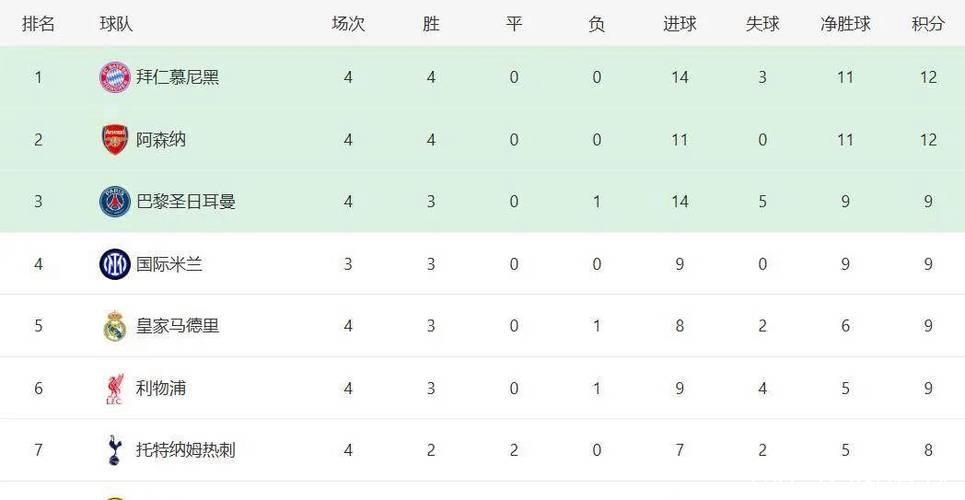Click the 进球 column header

[x=679, y=23]
